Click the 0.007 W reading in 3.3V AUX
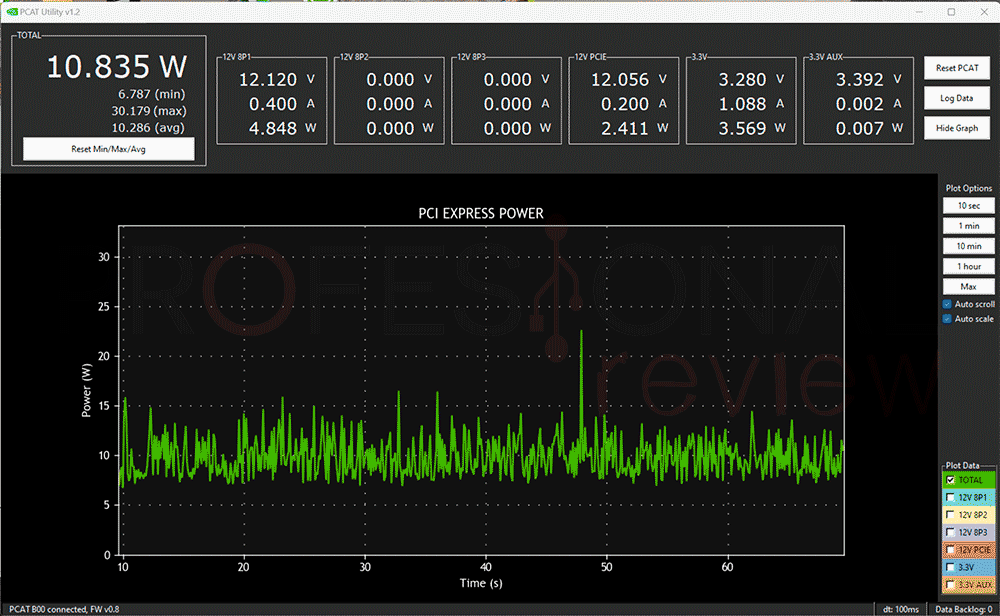The image size is (1000, 616). (x=869, y=128)
